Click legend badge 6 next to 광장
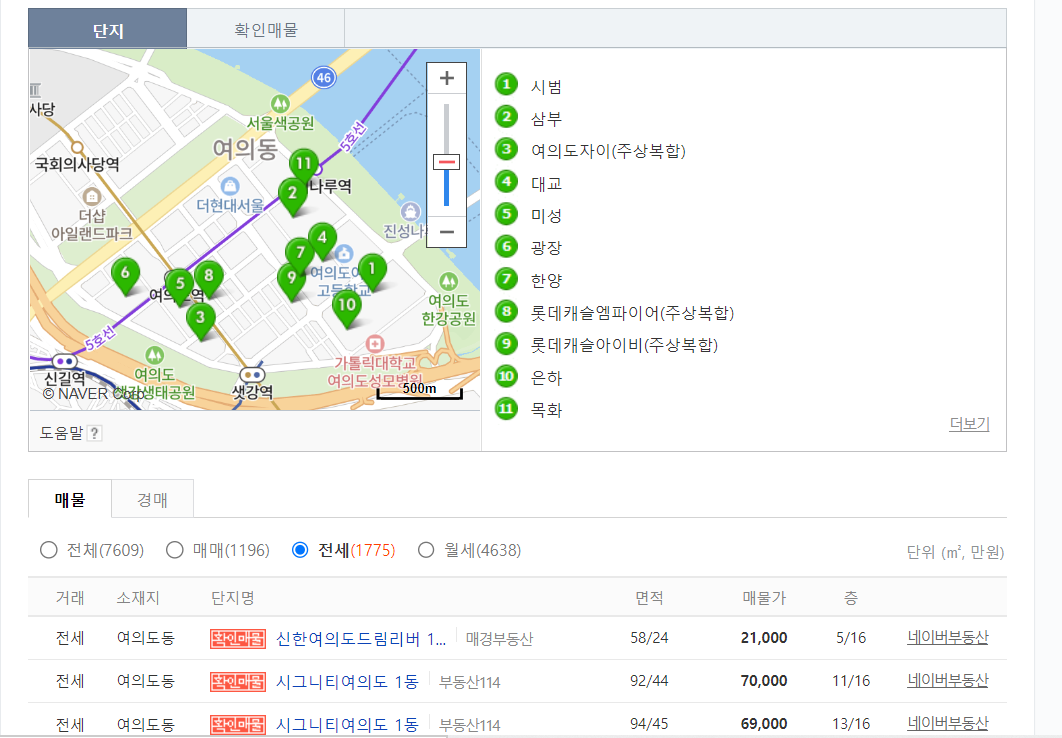Screen dimensions: 1062x738 [x=506, y=246]
